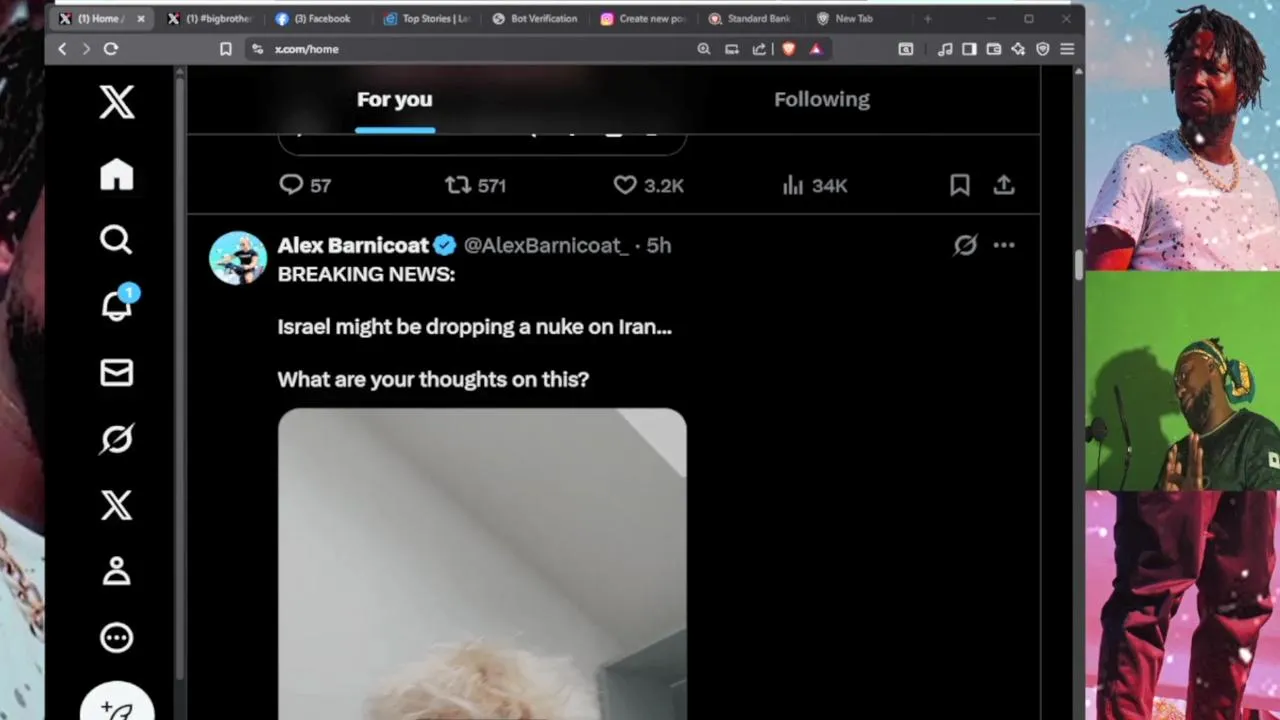Share the post via upload arrow

click(x=1003, y=185)
